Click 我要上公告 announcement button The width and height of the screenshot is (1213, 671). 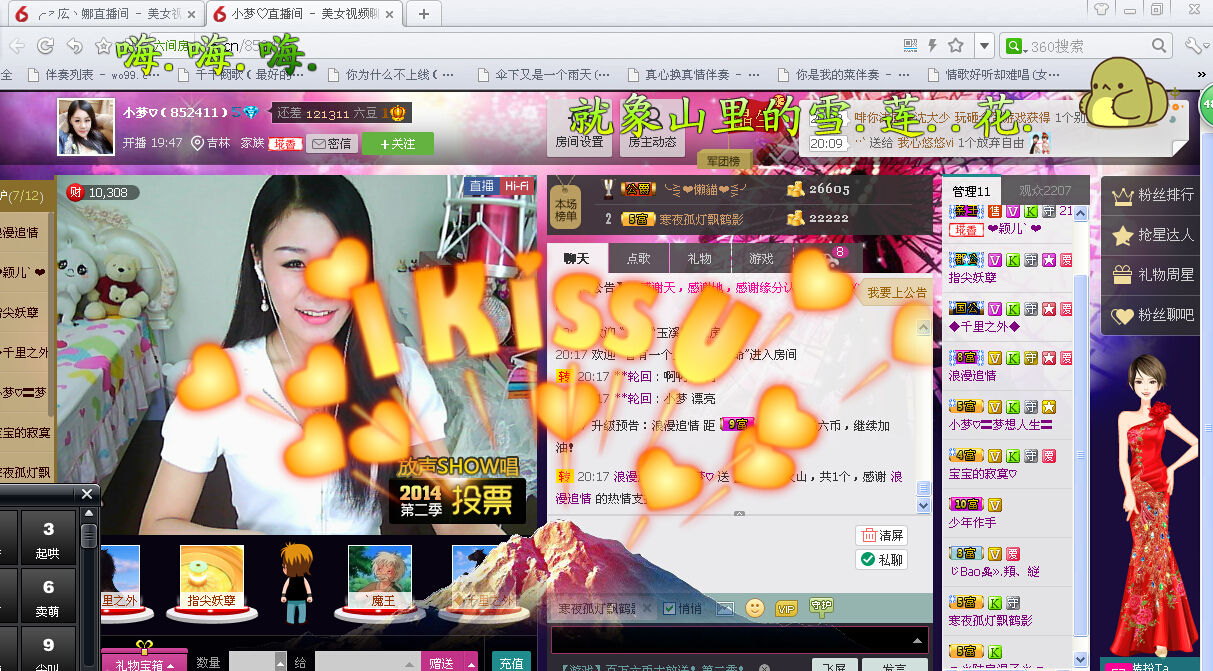pyautogui.click(x=896, y=292)
